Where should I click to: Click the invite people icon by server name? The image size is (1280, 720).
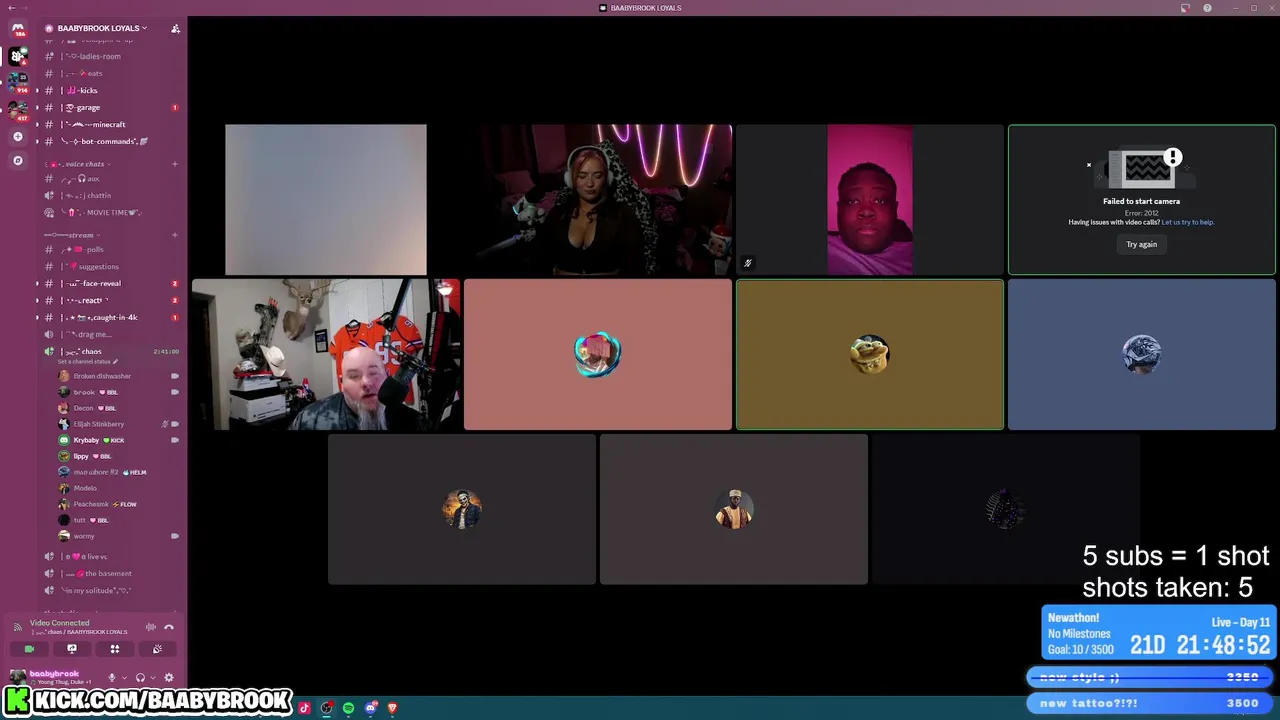175,28
